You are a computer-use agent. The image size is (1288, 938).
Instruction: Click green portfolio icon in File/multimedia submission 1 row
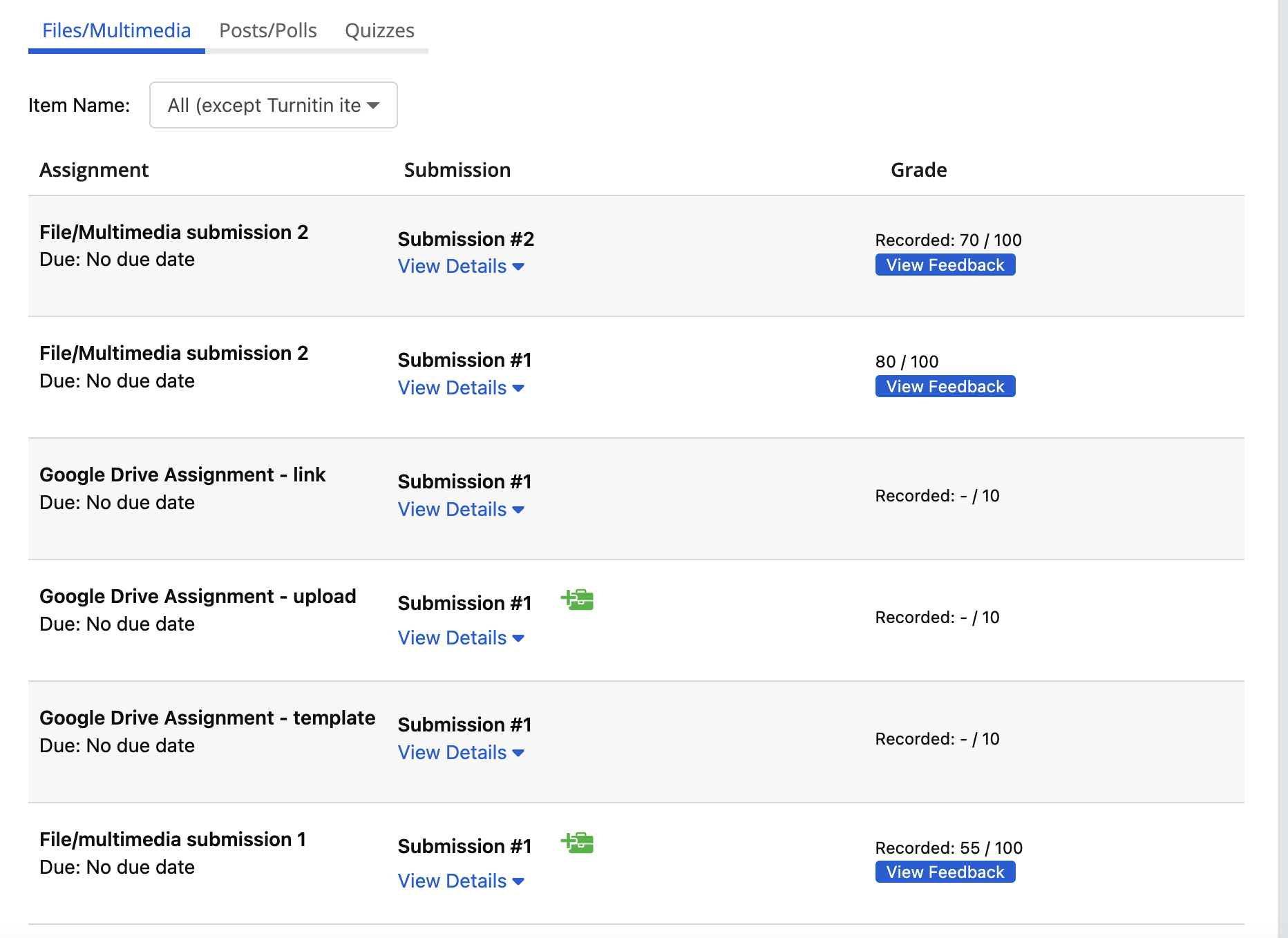(577, 843)
